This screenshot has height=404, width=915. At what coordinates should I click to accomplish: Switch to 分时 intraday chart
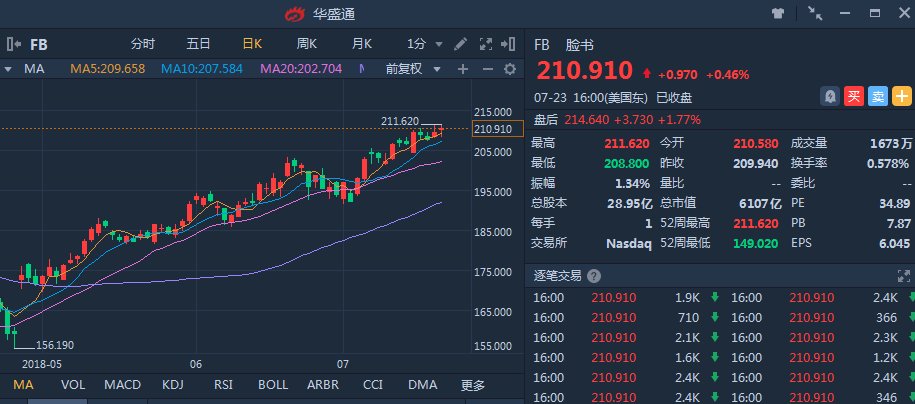pyautogui.click(x=143, y=44)
